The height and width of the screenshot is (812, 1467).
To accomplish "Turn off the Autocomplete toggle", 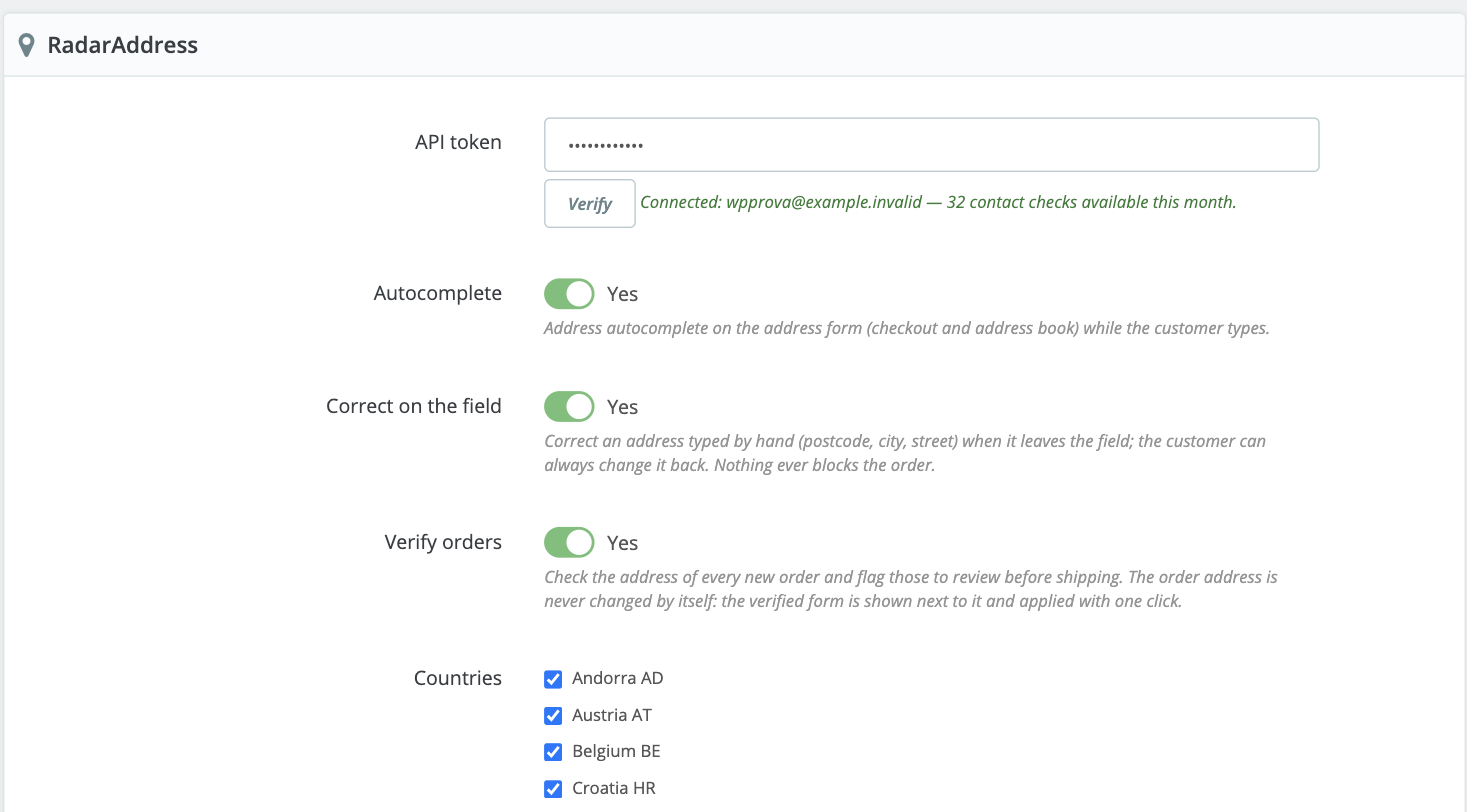I will 569,294.
